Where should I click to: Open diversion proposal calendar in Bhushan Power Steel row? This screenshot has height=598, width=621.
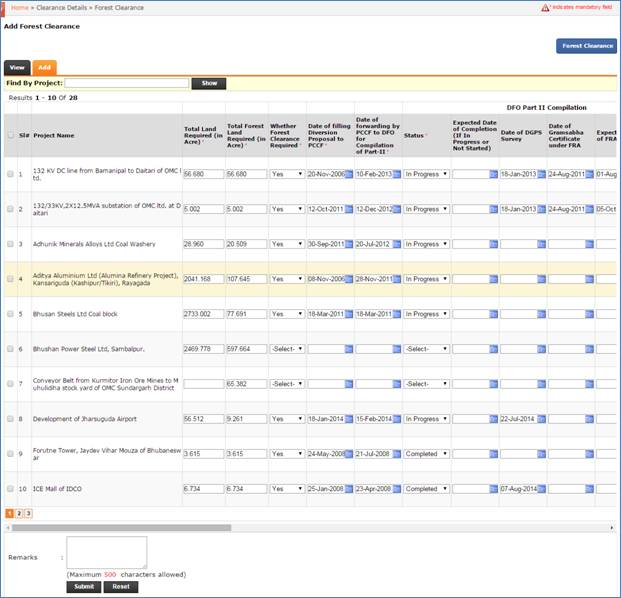point(349,349)
